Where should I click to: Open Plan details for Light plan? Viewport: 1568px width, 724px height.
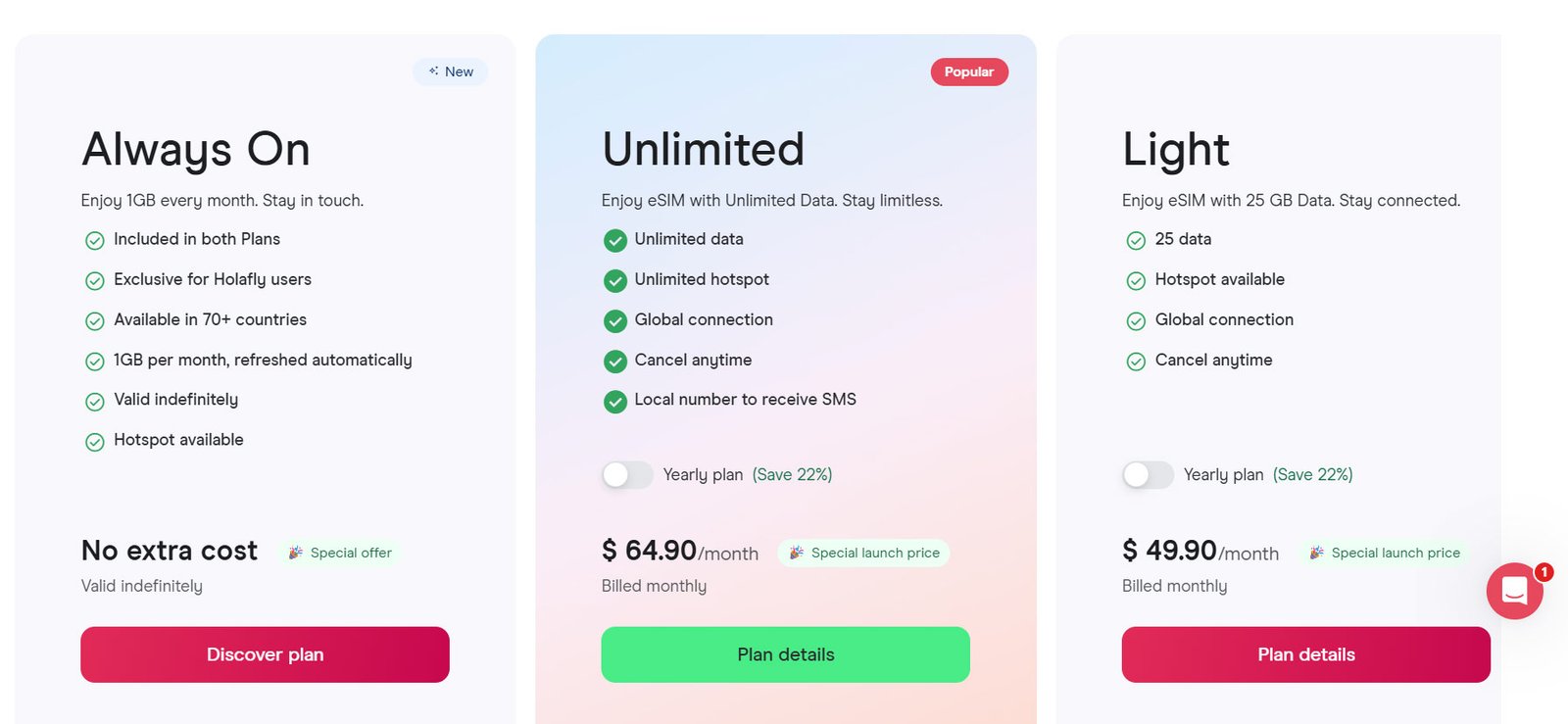coord(1305,654)
